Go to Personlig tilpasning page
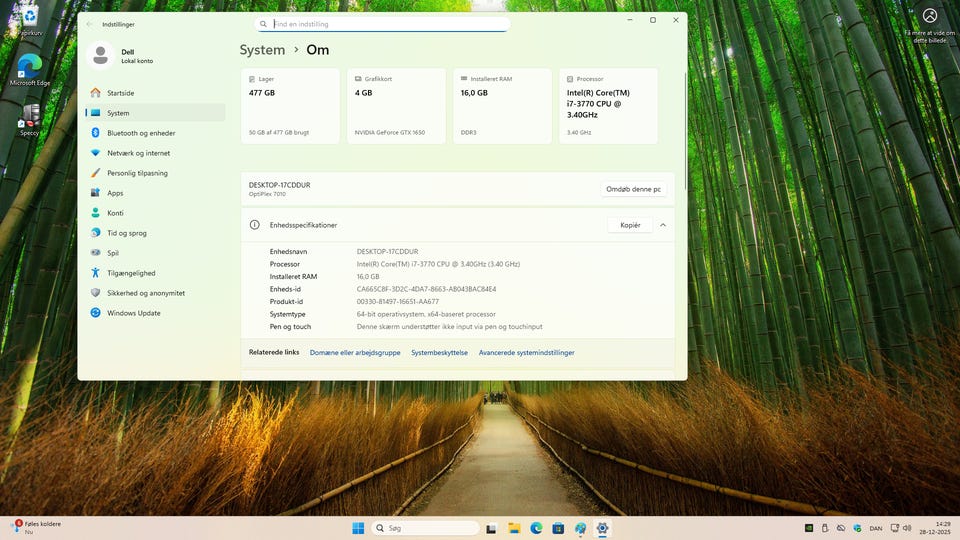 coord(137,173)
